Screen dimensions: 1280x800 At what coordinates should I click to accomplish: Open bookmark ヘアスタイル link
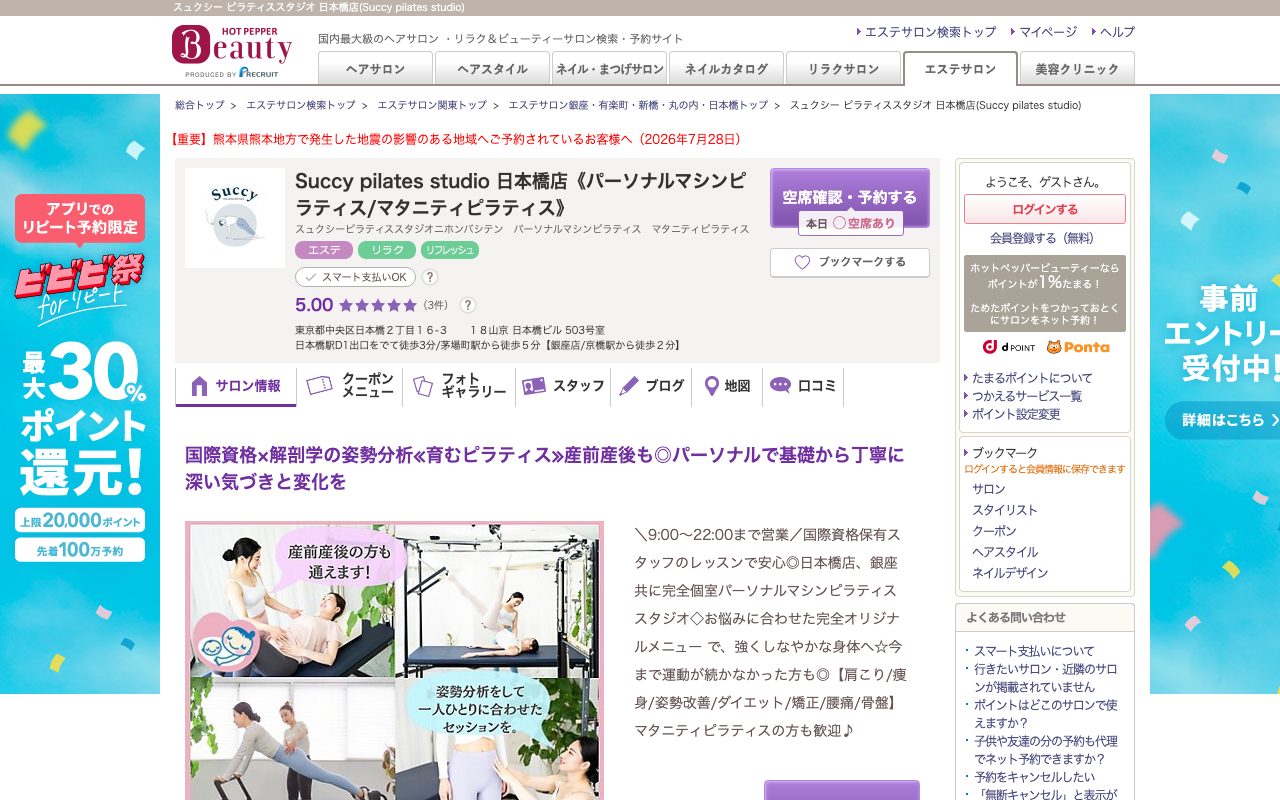1005,552
